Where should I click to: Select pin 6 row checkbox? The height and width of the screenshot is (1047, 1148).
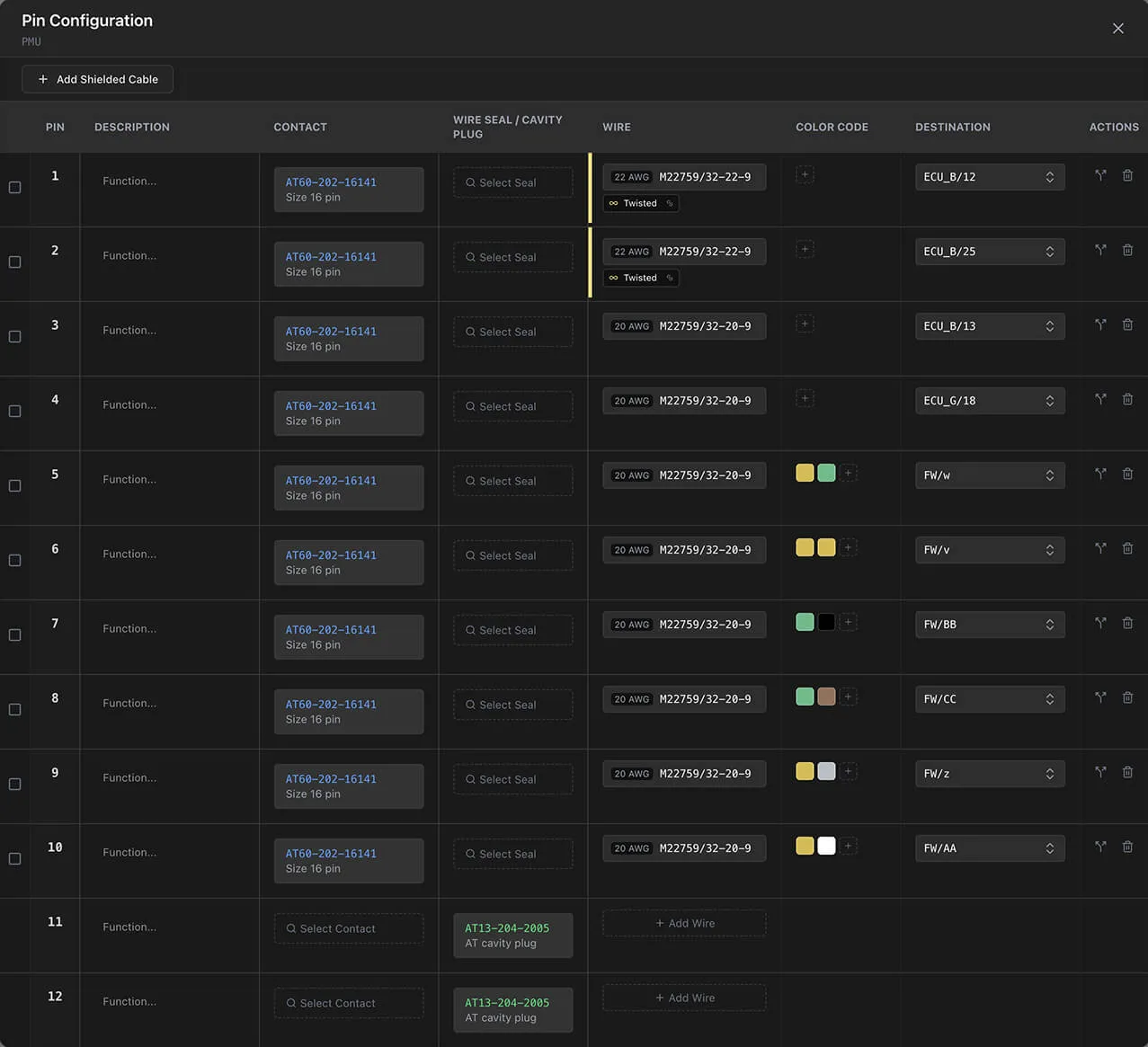click(x=14, y=561)
